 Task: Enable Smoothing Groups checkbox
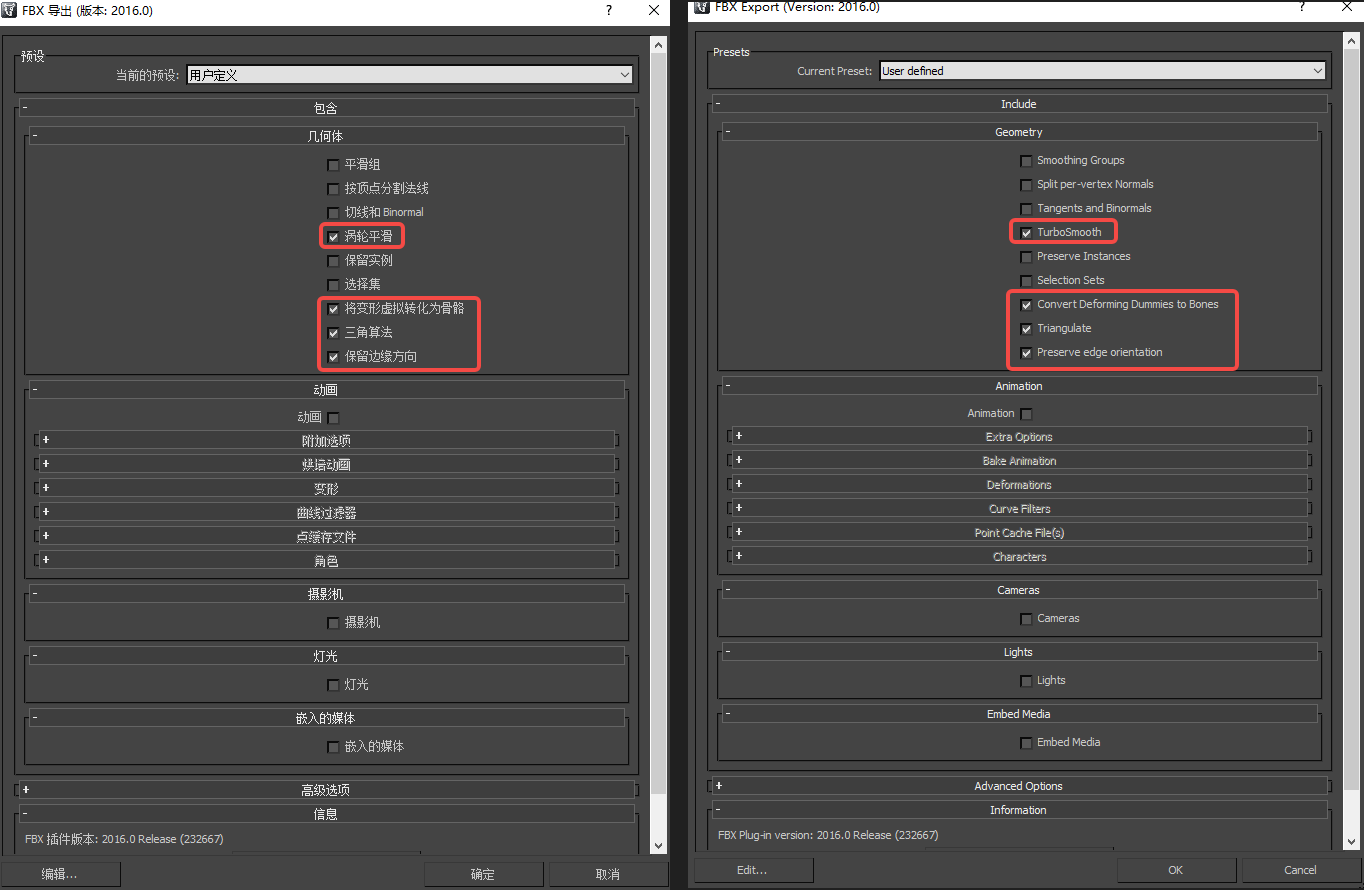1026,161
